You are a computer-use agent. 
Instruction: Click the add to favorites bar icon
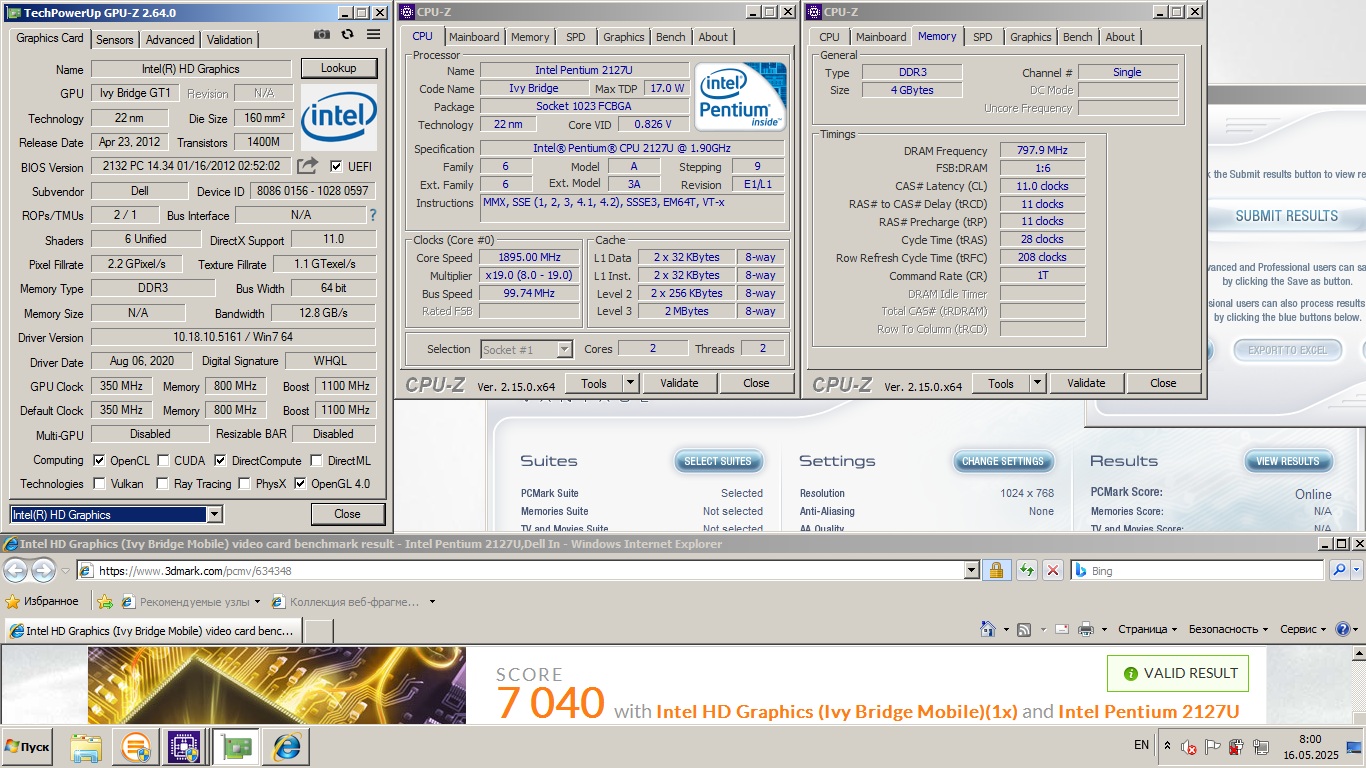tap(105, 602)
